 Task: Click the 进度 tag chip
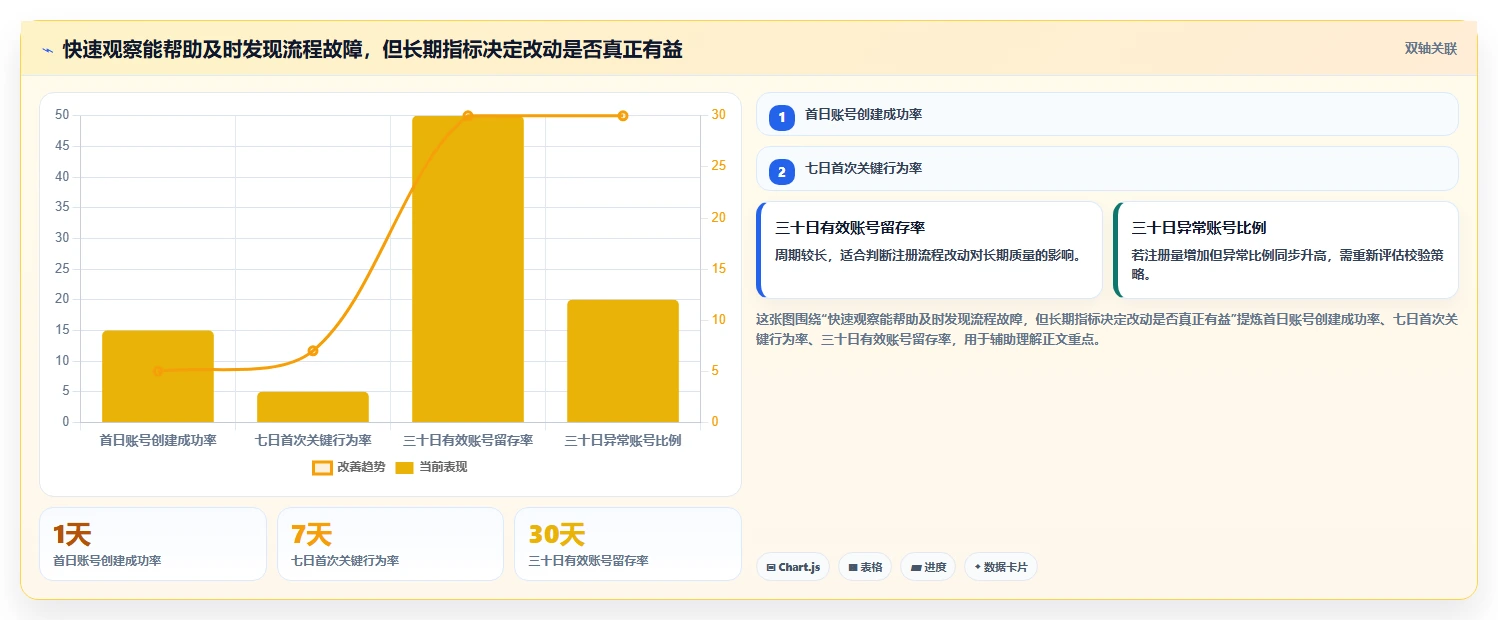[x=928, y=567]
